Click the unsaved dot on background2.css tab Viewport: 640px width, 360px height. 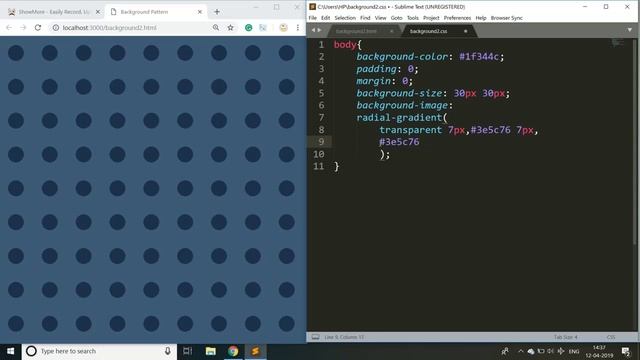465,31
